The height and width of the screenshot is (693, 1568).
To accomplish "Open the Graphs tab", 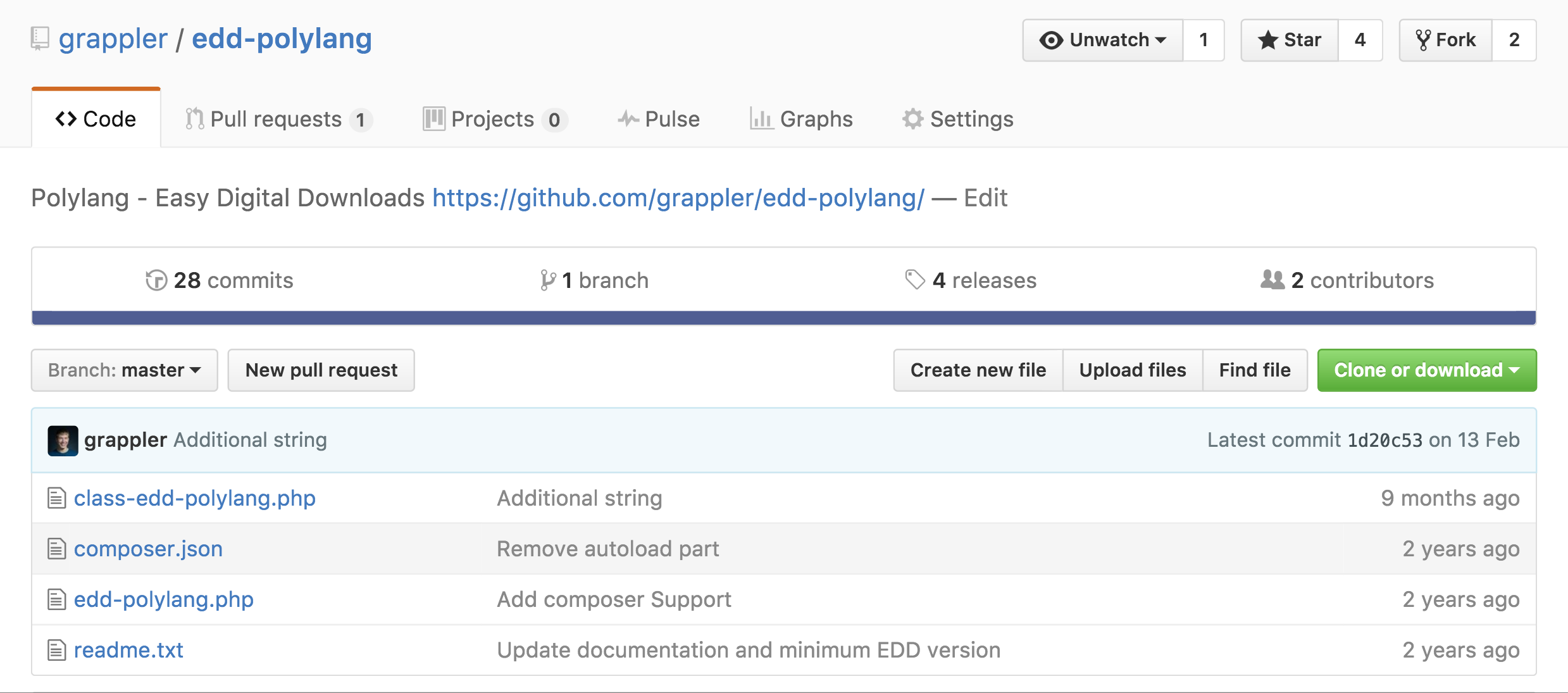I will click(x=802, y=119).
